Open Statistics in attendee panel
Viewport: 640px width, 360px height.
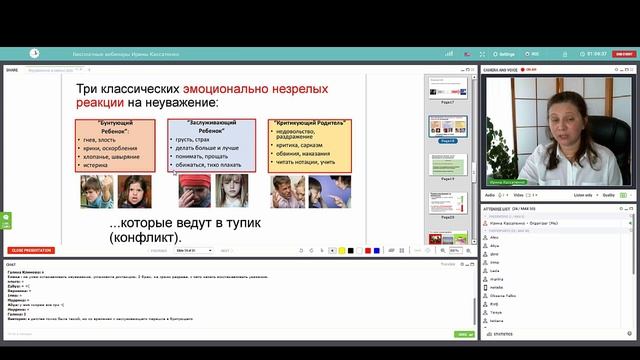click(x=500, y=334)
